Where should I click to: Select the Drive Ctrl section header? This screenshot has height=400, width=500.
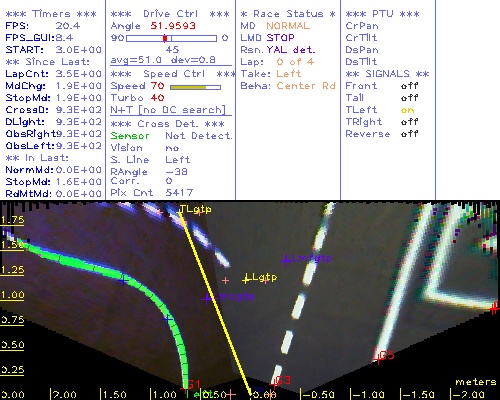click(x=170, y=14)
